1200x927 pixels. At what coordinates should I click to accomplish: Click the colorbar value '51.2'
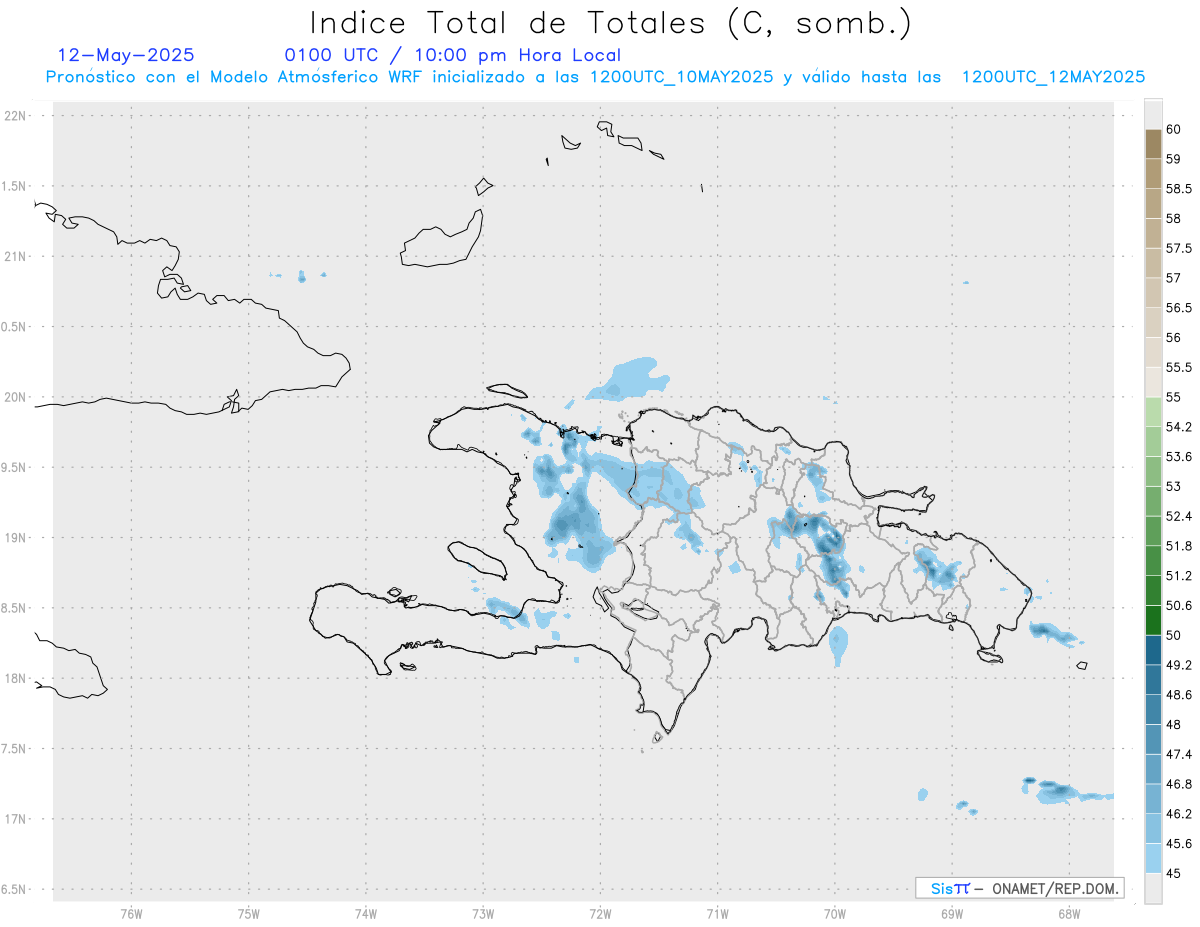1179,576
